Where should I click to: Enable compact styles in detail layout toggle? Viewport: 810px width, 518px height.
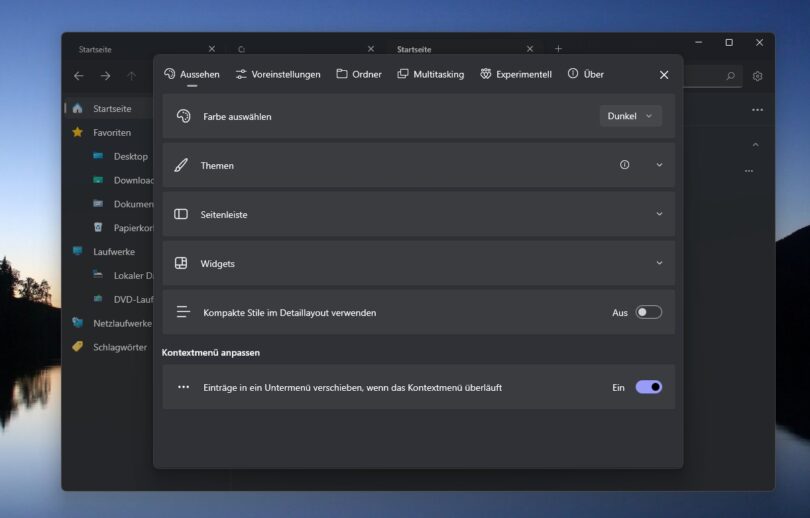(648, 312)
